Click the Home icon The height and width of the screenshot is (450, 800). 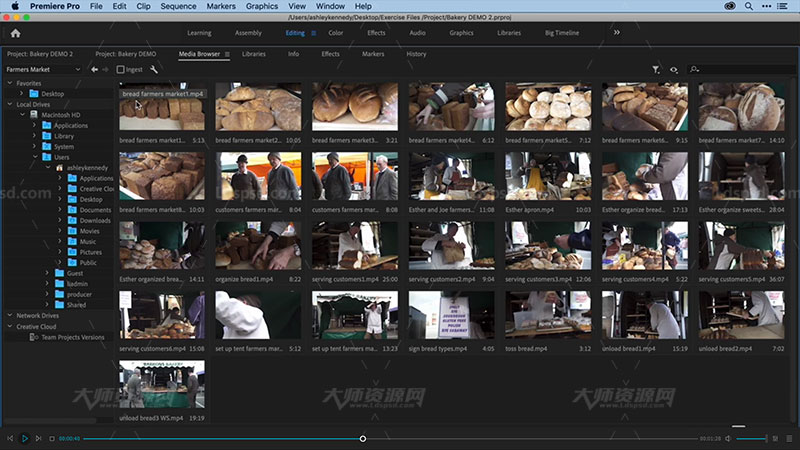(x=15, y=33)
